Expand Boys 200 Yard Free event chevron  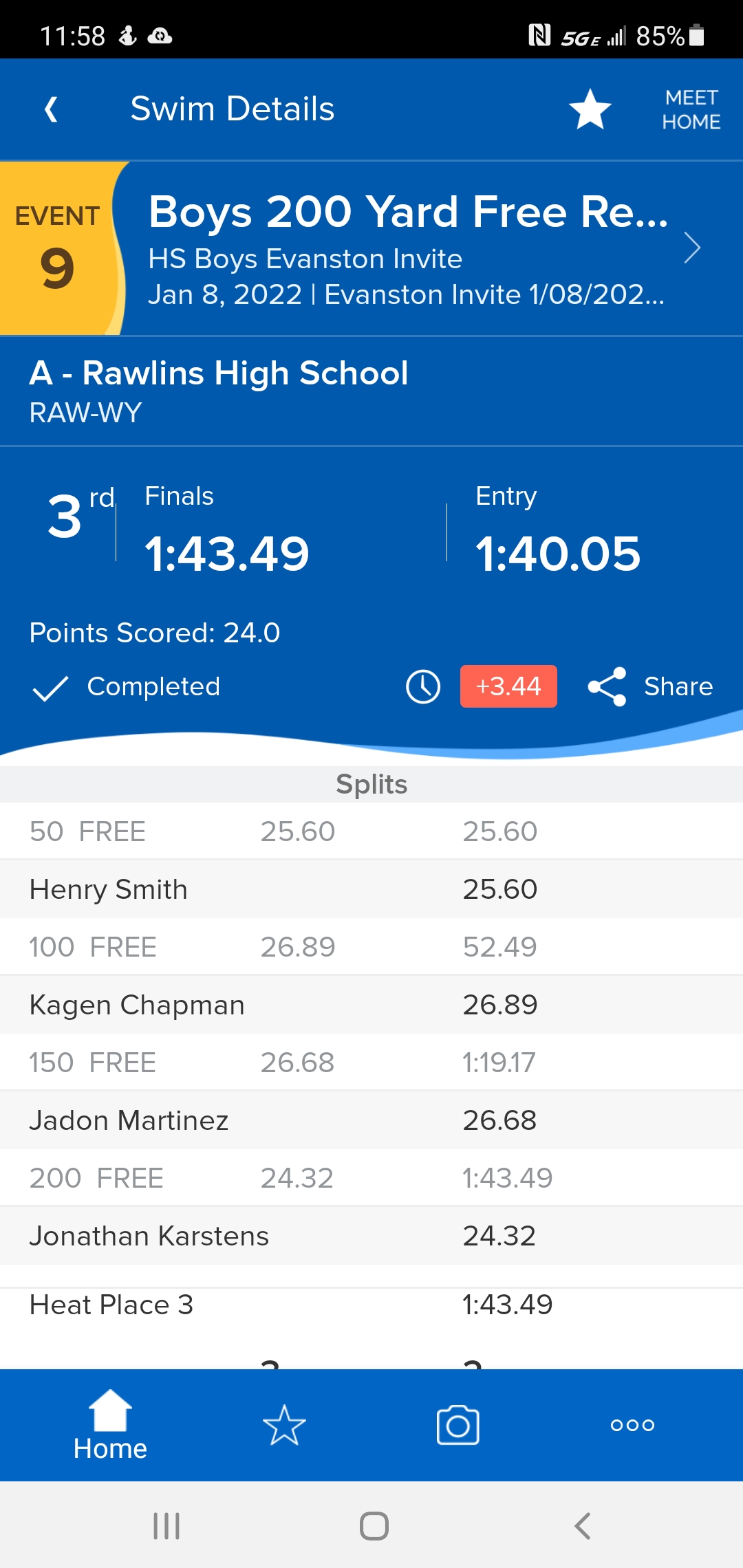pyautogui.click(x=691, y=248)
